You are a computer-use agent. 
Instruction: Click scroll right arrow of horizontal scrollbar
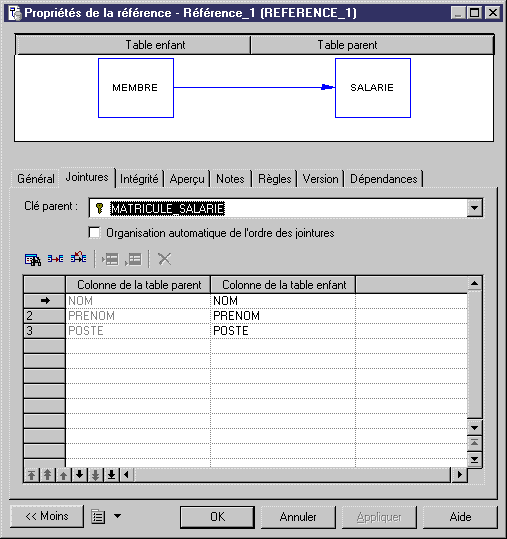coord(460,475)
